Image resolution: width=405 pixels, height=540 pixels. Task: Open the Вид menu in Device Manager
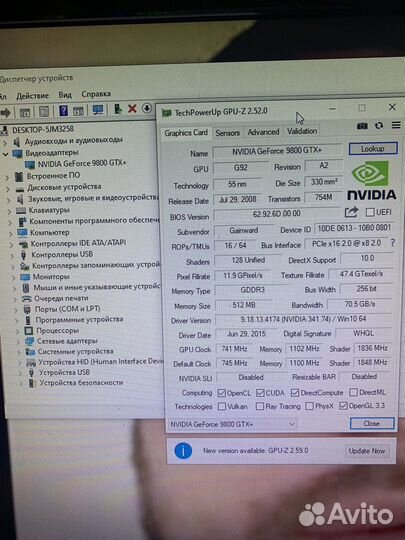pyautogui.click(x=65, y=95)
